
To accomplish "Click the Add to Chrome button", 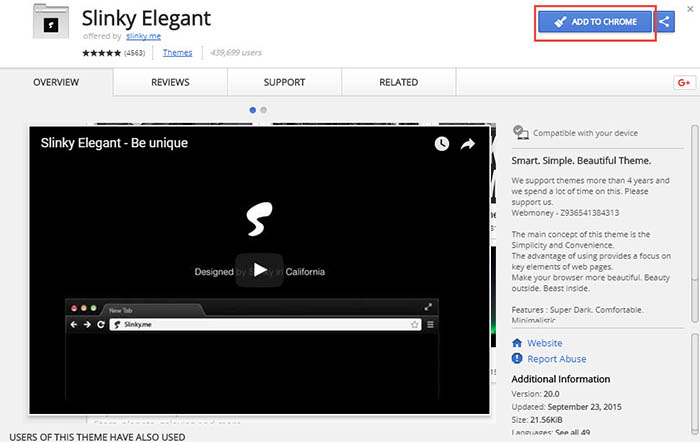I will coord(595,21).
